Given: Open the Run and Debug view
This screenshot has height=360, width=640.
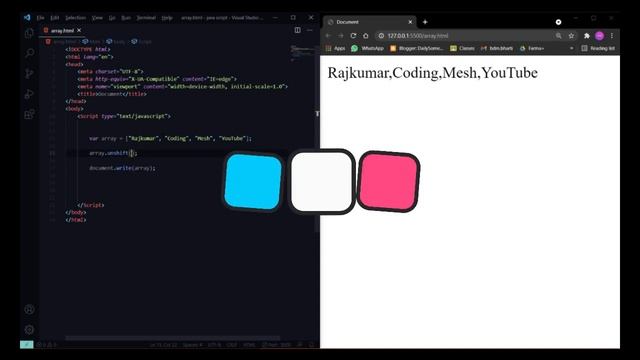Looking at the screenshot, I should 29,94.
